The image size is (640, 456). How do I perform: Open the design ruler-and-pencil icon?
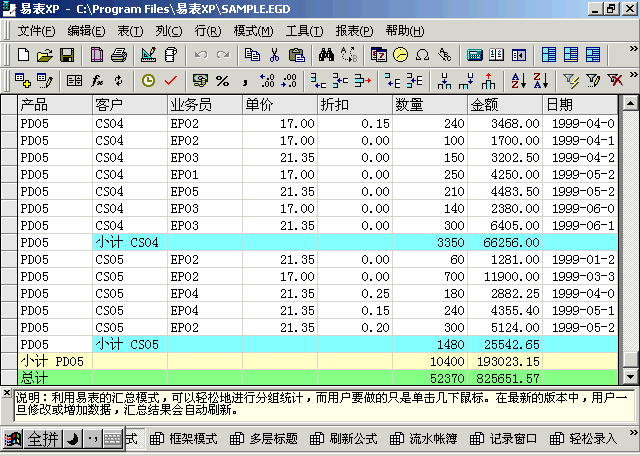(148, 55)
